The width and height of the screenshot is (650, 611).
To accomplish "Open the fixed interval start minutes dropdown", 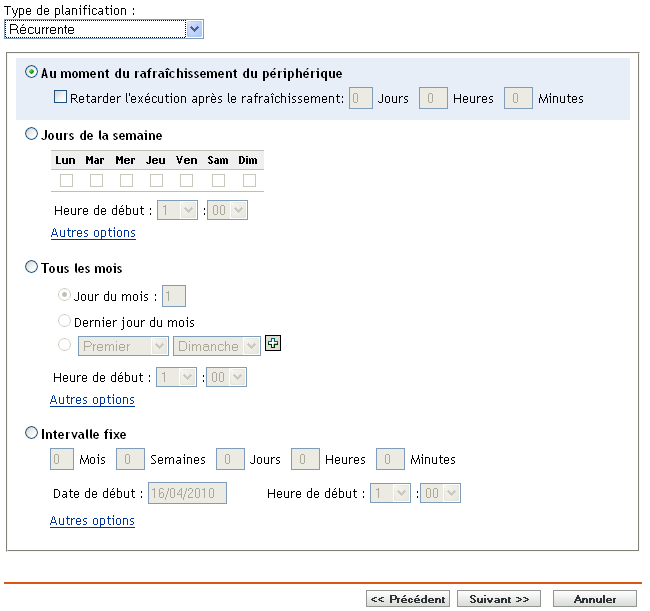I will [440, 493].
